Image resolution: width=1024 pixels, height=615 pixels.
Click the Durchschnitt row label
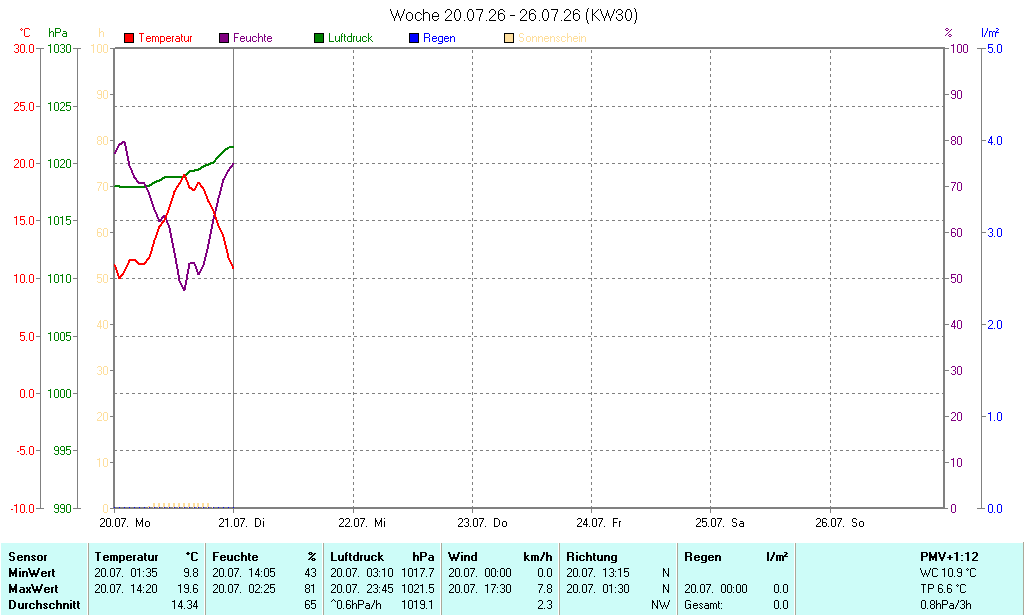click(44, 605)
